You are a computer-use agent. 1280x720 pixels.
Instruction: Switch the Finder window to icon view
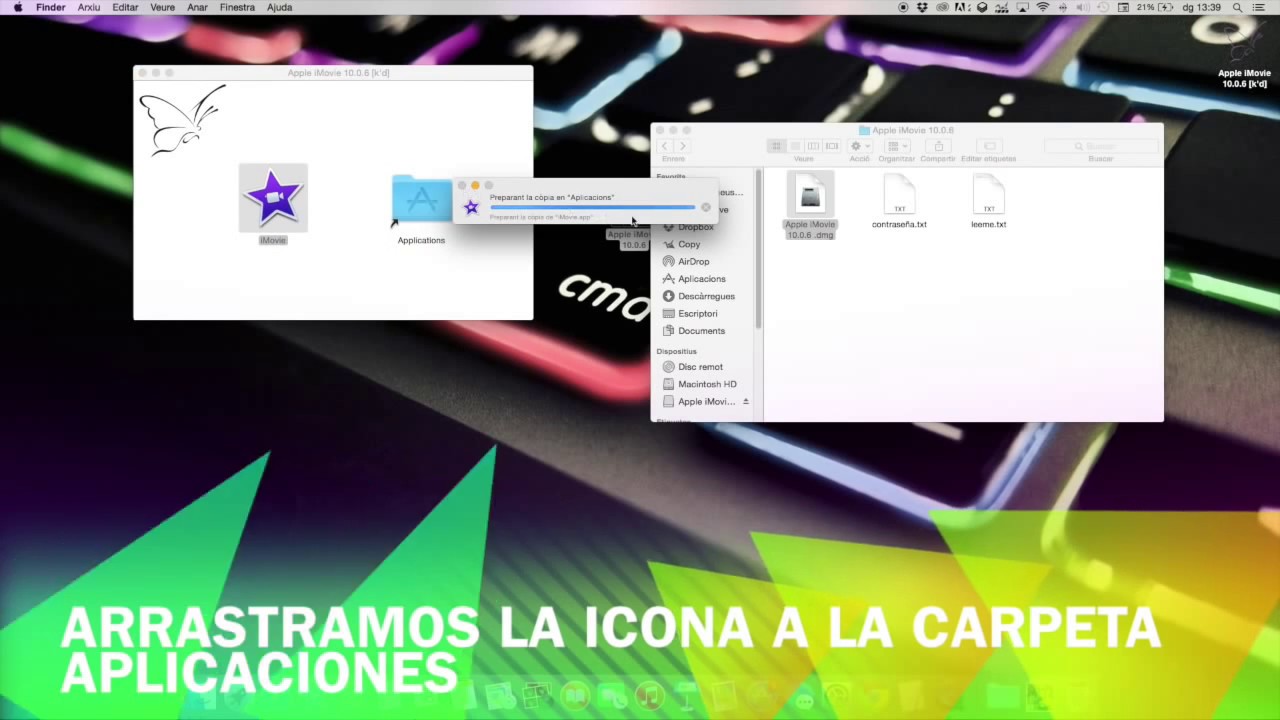pyautogui.click(x=776, y=146)
